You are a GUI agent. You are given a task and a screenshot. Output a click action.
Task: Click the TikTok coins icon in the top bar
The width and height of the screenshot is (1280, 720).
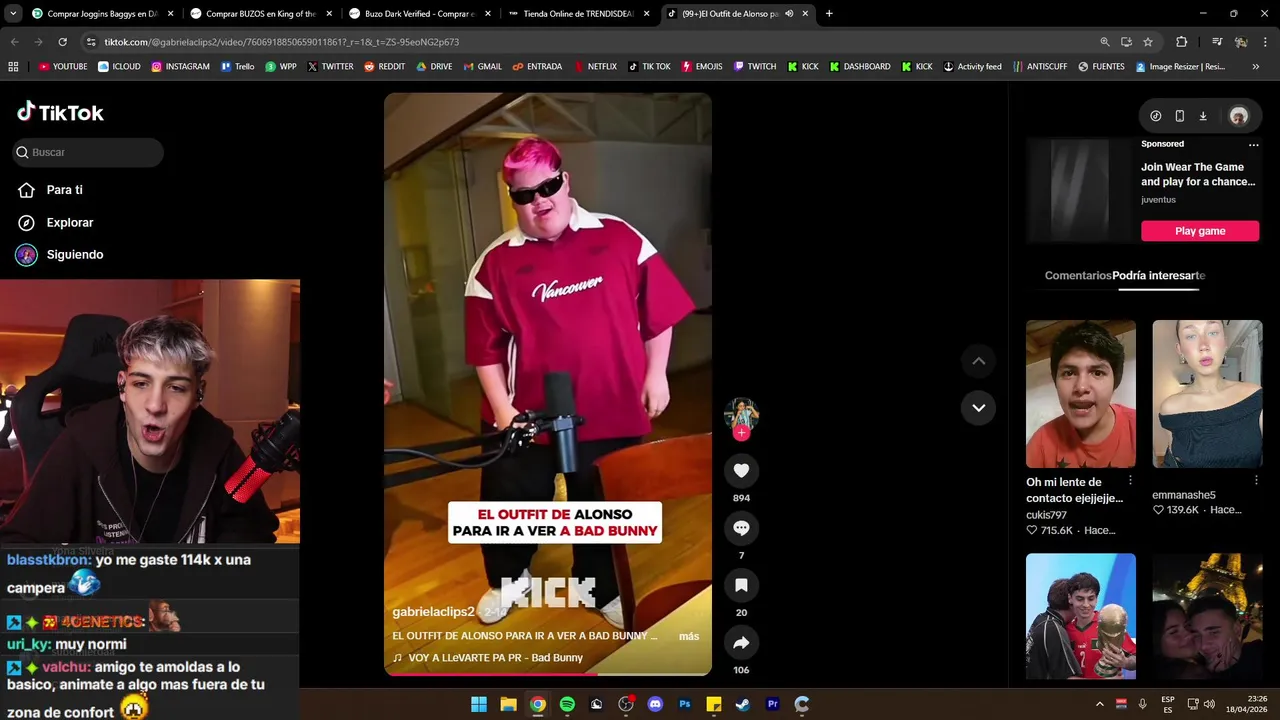(1155, 116)
